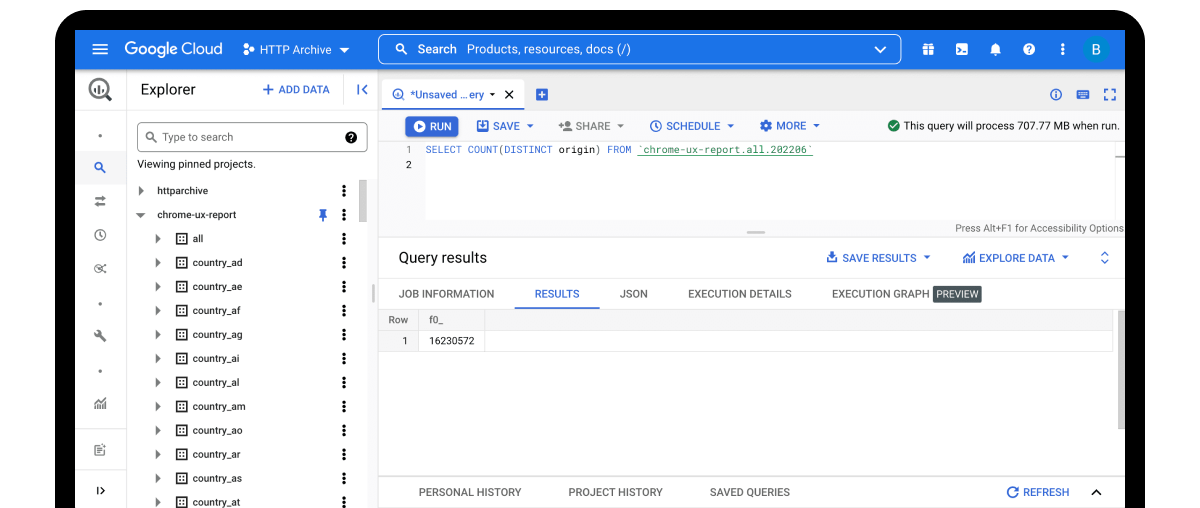The image size is (1200, 508).
Task: Open actions menu for httparchive project
Action: coord(344,191)
